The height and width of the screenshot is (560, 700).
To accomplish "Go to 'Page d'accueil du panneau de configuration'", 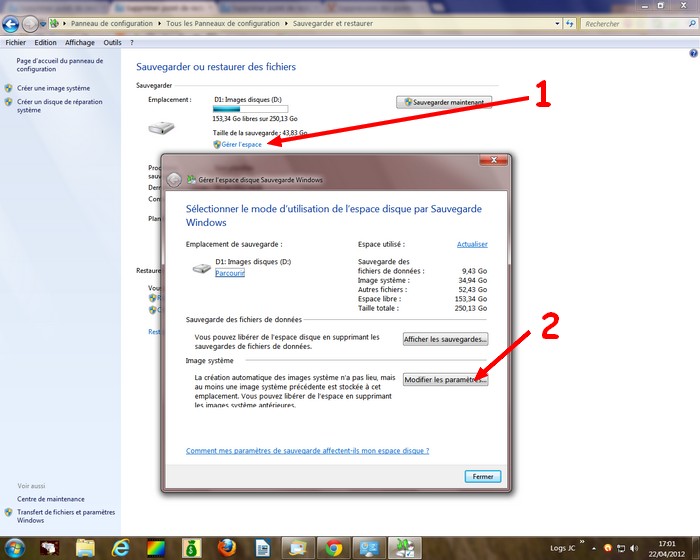I will pos(60,65).
